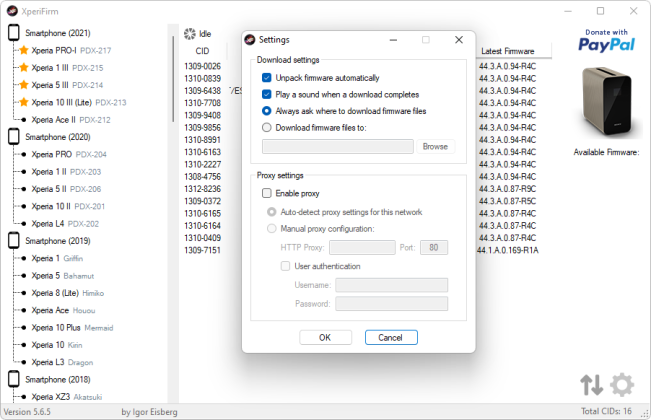Click the device picture above Available Firmware
This screenshot has width=651, height=420.
[607, 102]
